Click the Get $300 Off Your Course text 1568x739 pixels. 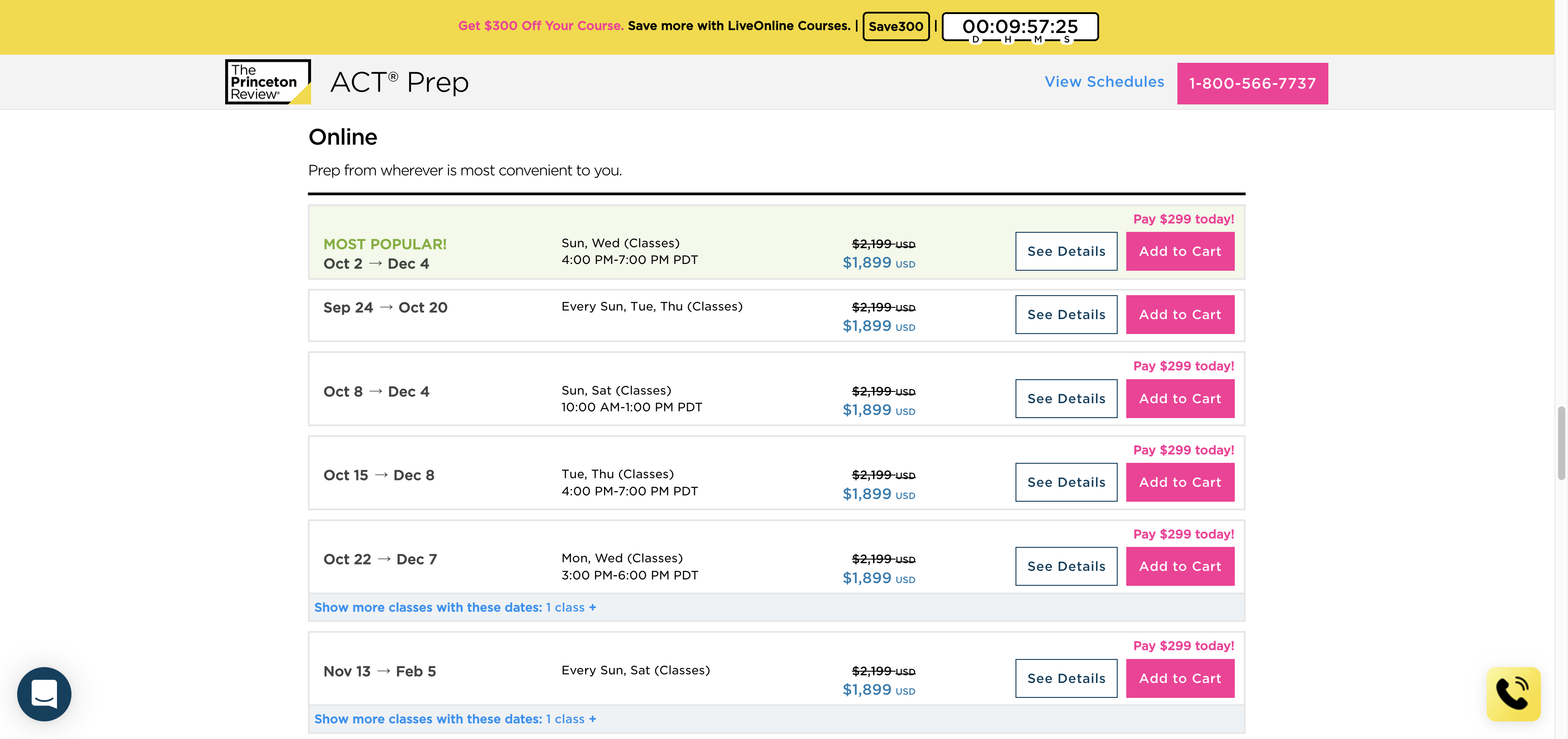(540, 26)
